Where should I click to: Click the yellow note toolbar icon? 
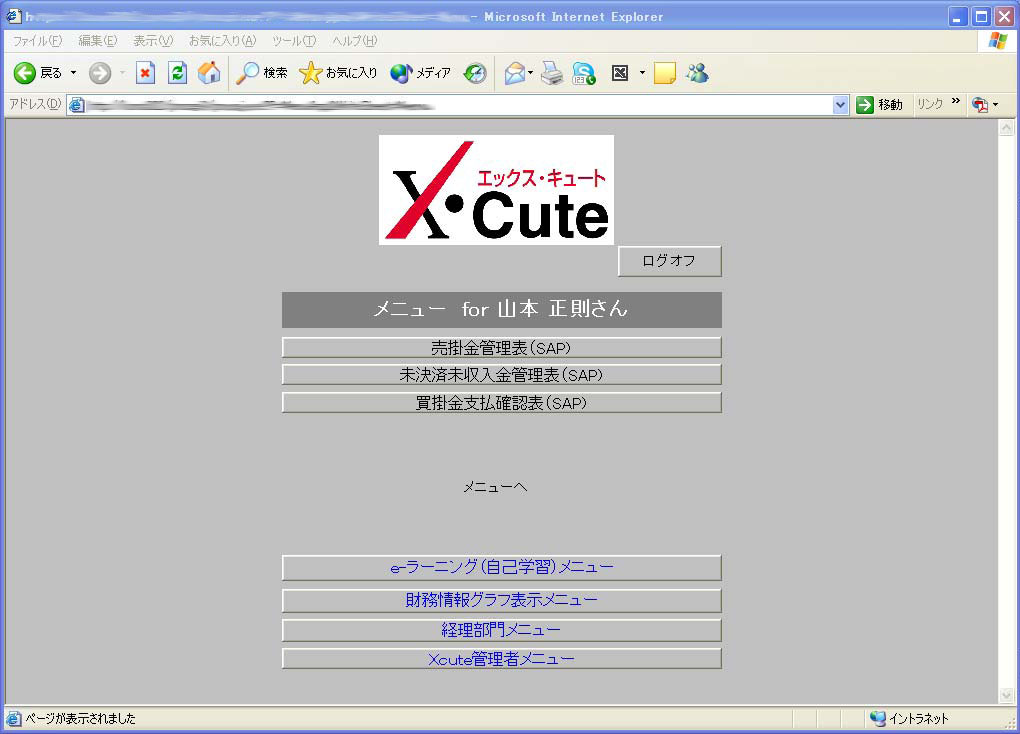coord(665,73)
